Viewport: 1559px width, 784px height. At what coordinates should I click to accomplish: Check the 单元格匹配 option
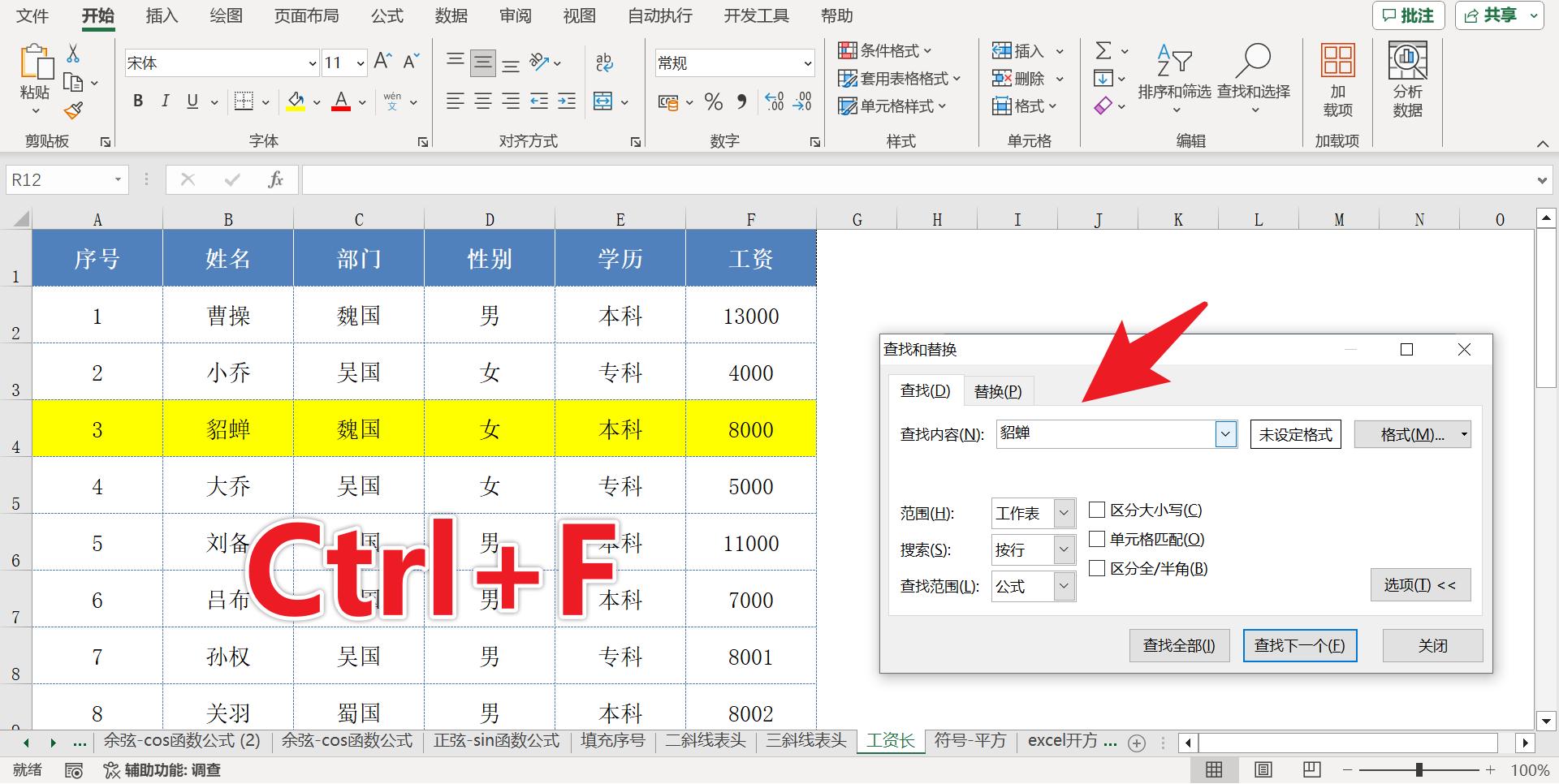pos(1097,540)
